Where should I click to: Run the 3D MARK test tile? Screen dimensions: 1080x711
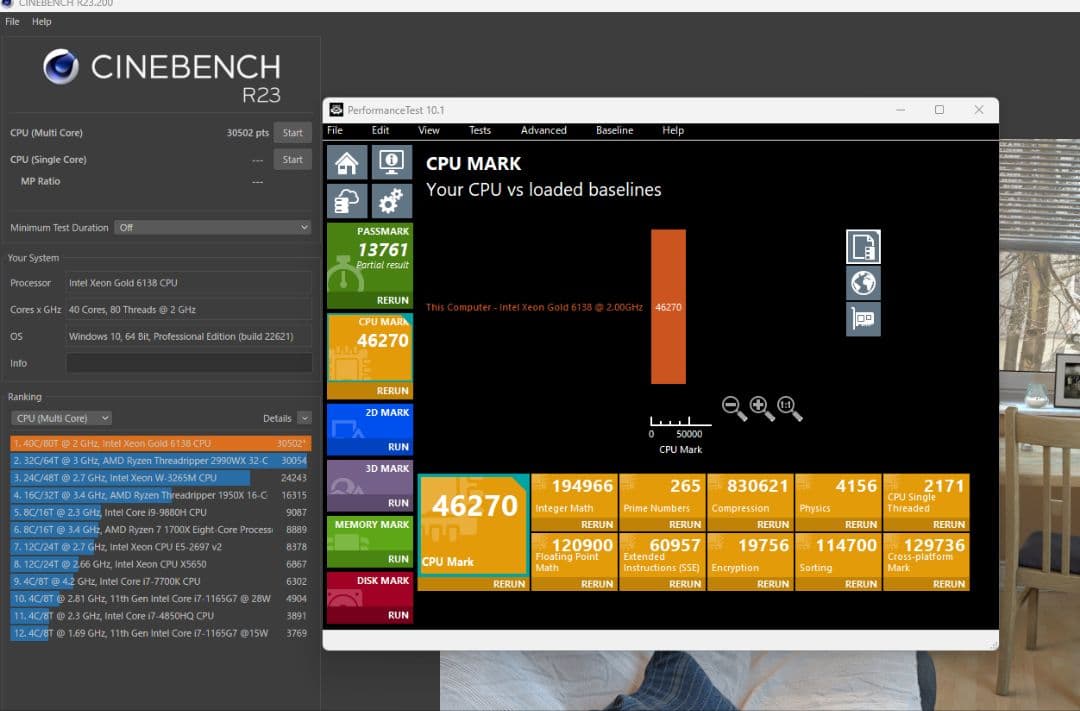pos(398,503)
